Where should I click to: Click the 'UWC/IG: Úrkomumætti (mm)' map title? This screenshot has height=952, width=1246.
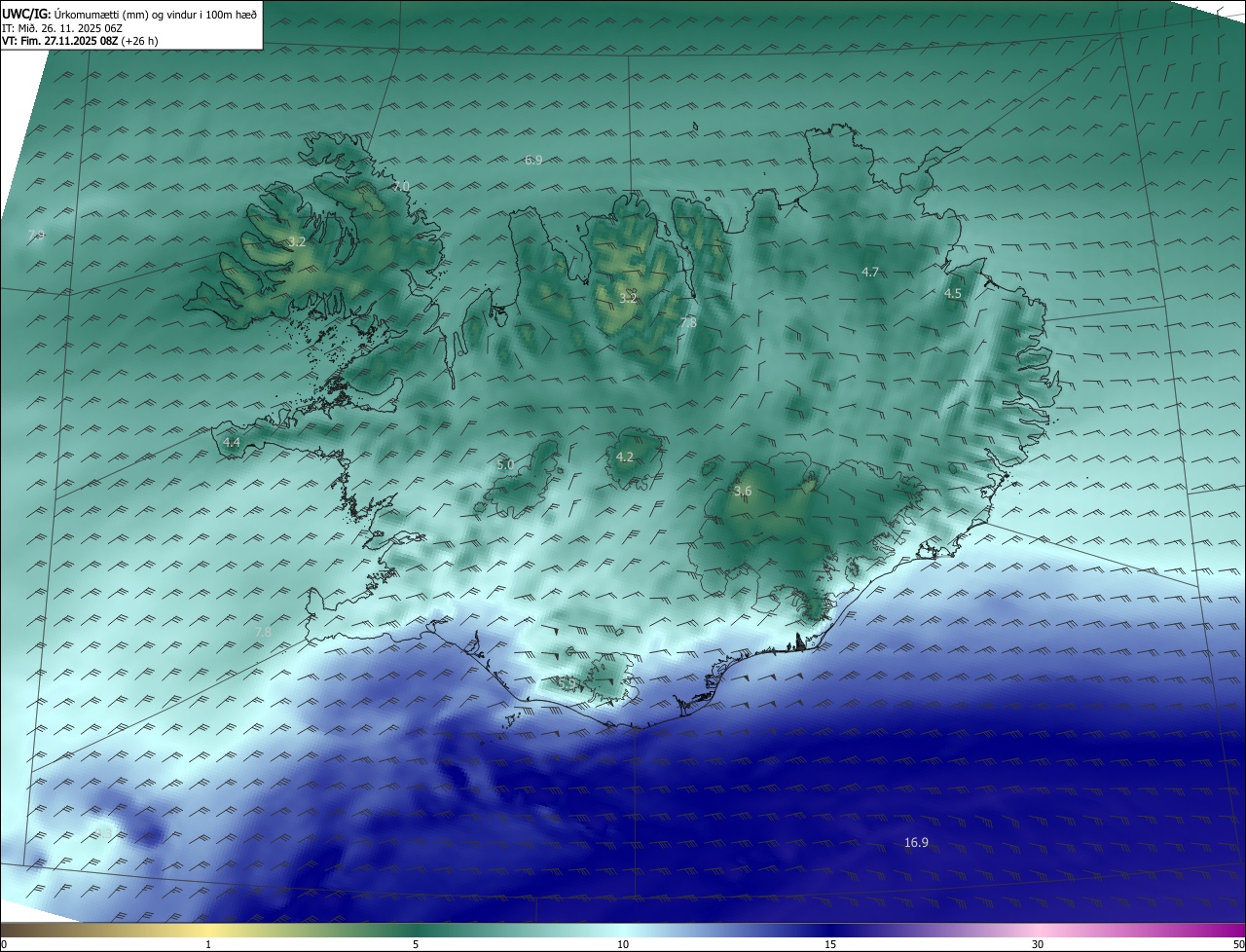tap(129, 14)
